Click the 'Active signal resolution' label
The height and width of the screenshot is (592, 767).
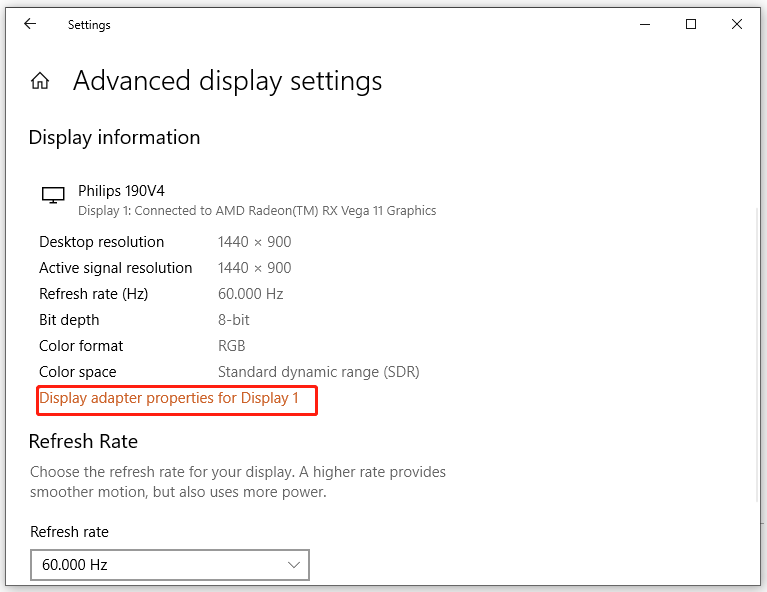click(x=115, y=268)
